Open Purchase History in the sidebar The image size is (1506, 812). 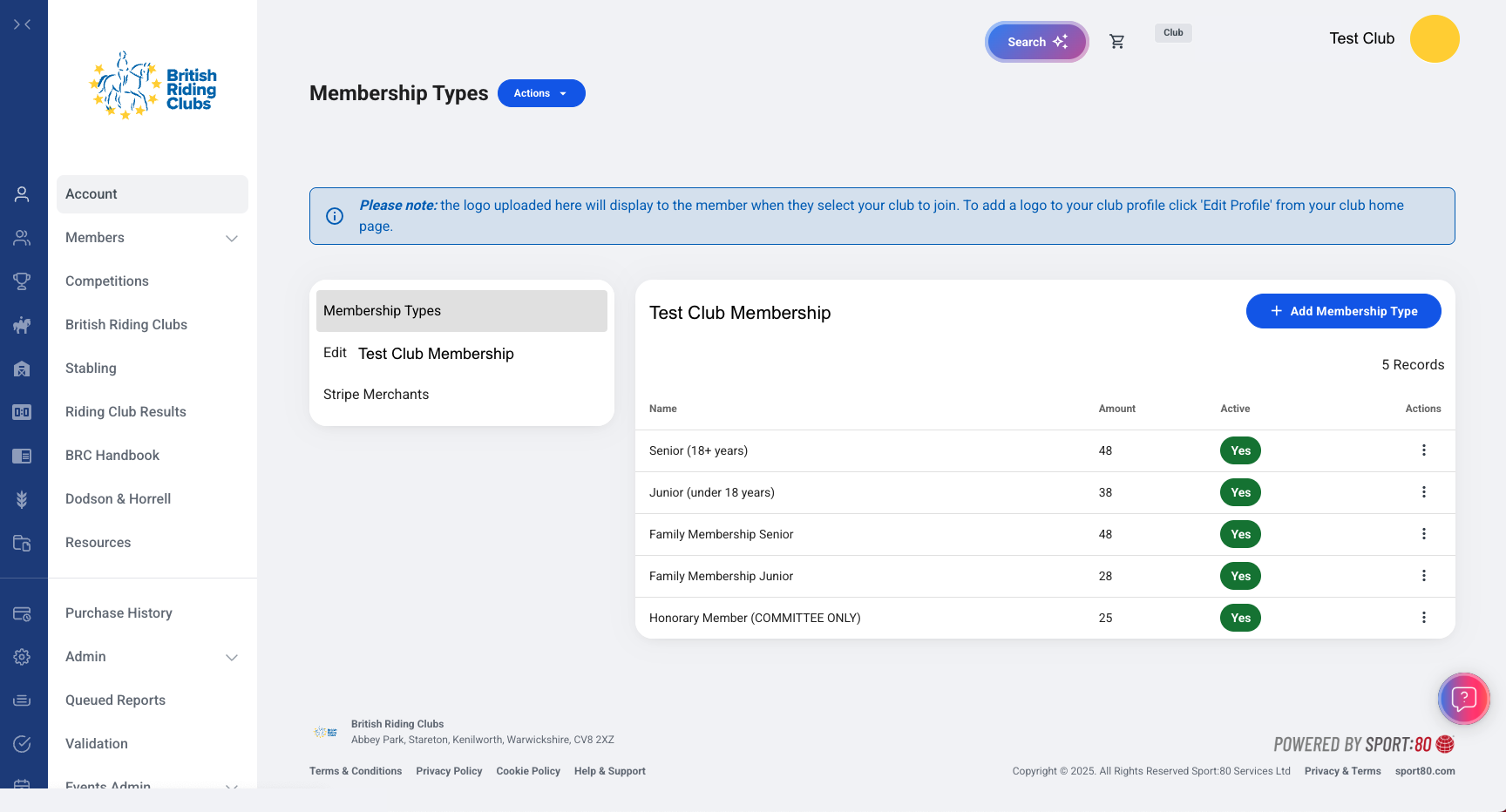tap(119, 613)
